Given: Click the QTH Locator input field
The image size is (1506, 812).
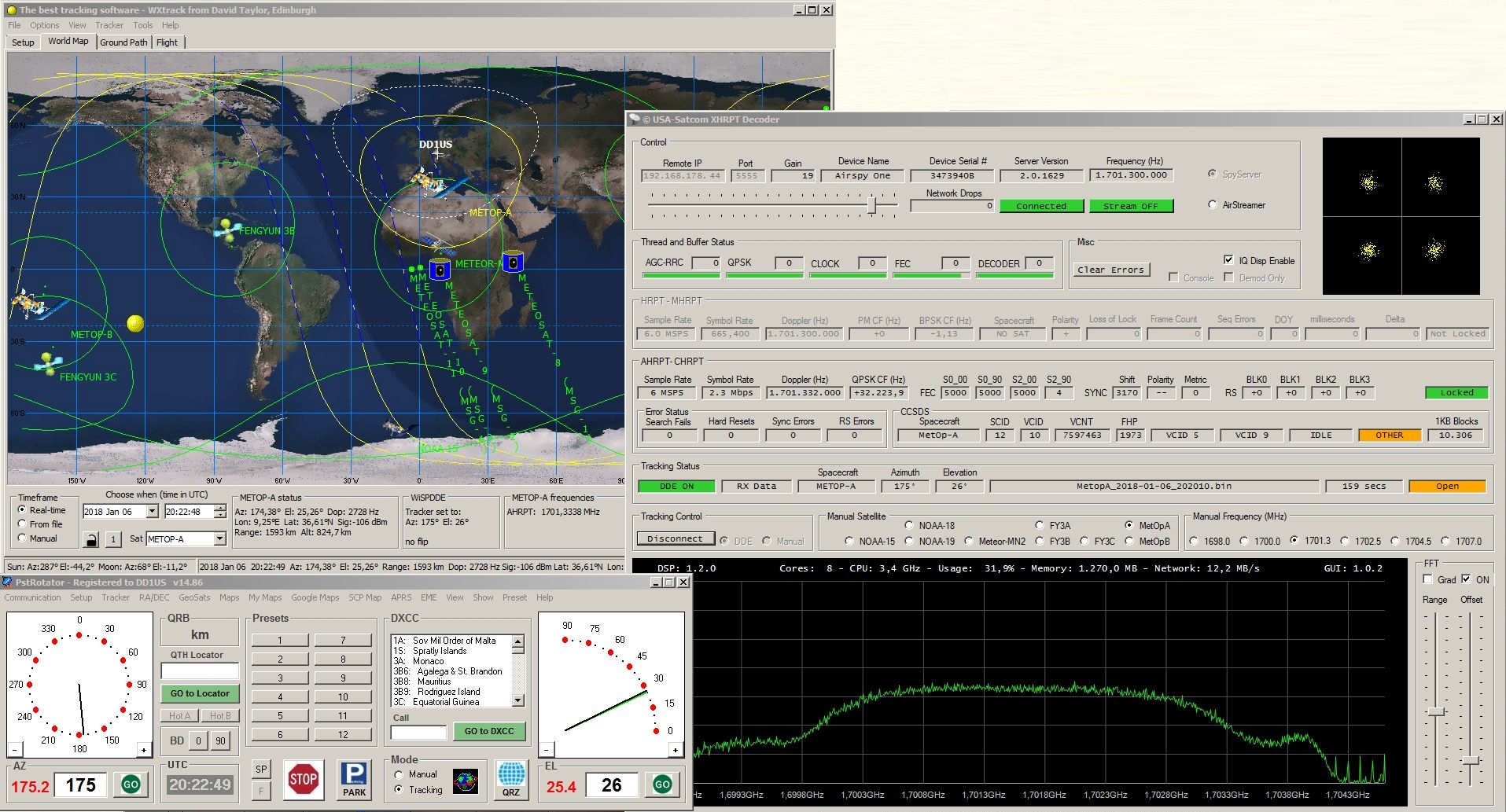Looking at the screenshot, I should [200, 671].
